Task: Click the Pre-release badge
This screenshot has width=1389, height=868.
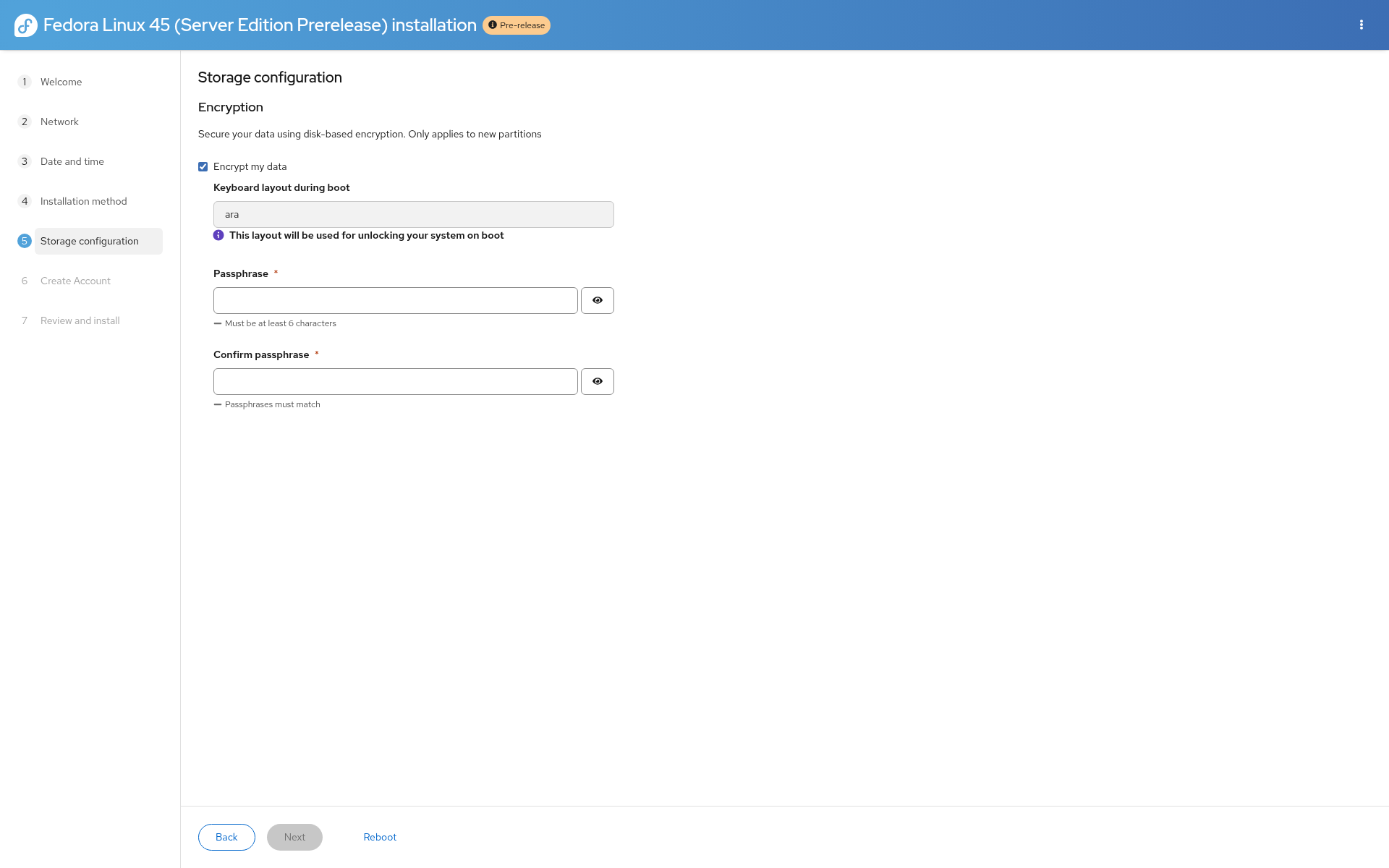Action: tap(517, 25)
